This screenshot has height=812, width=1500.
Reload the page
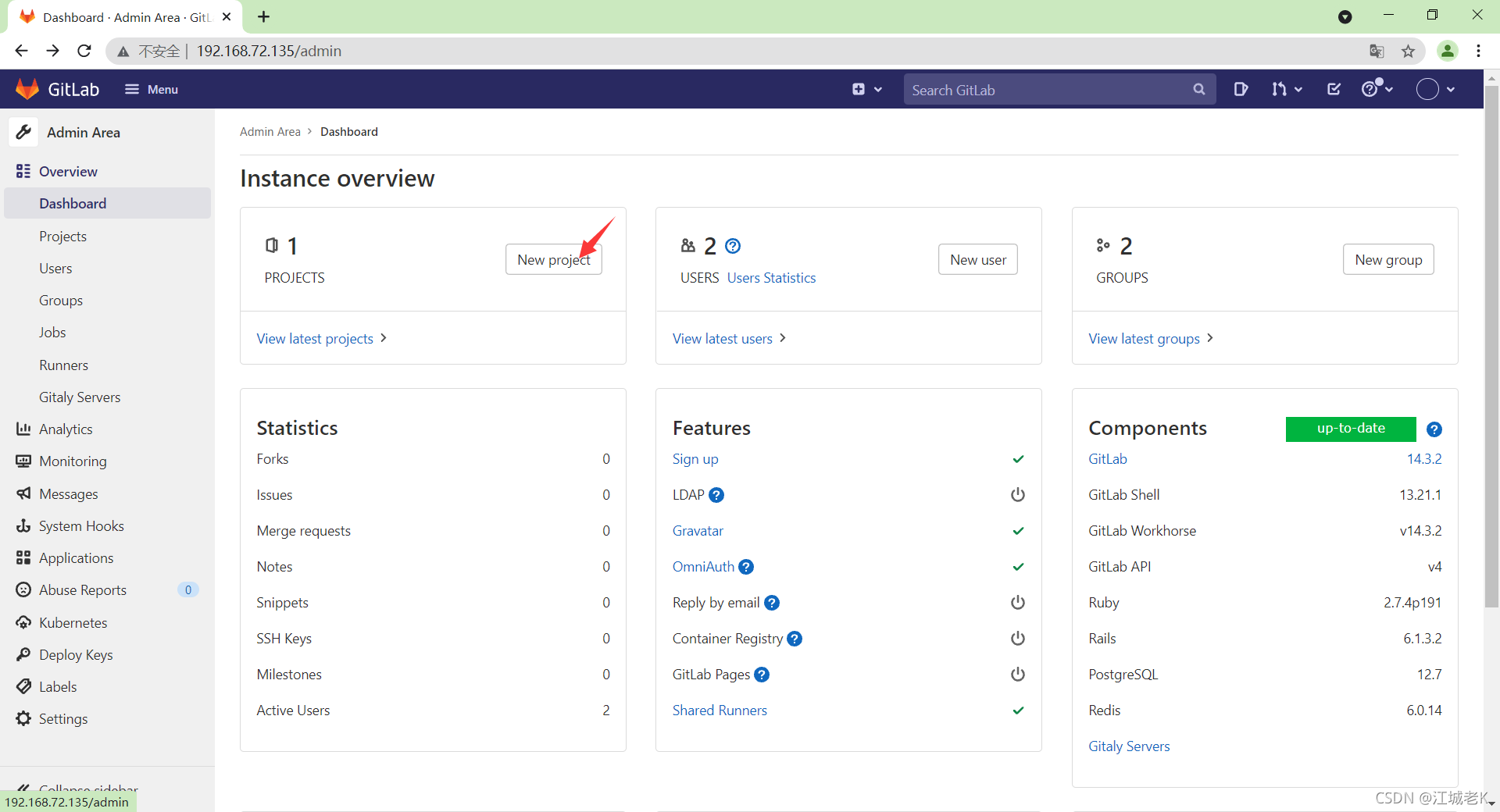pos(84,51)
